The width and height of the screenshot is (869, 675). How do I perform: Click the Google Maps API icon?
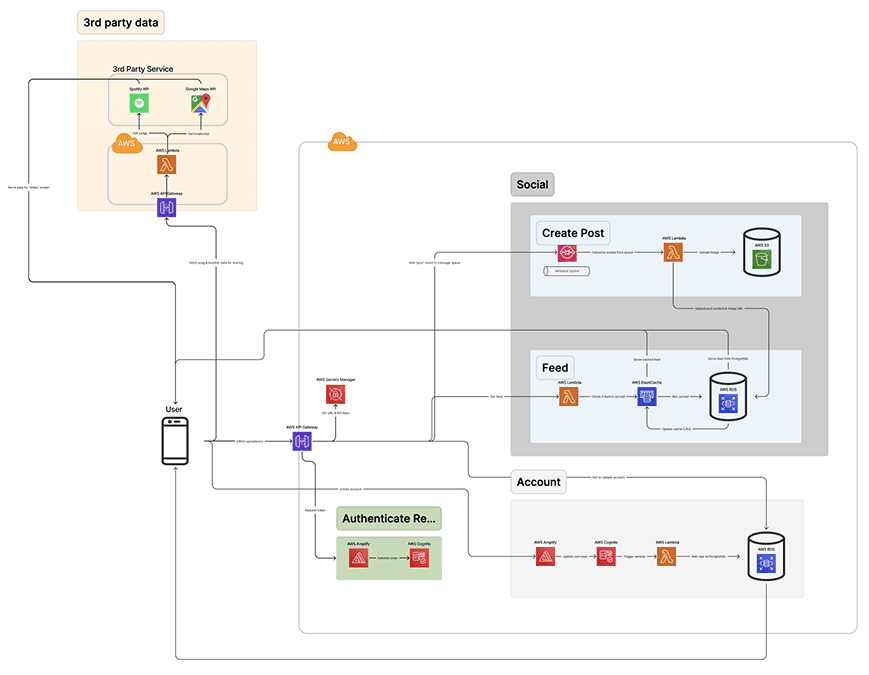click(x=201, y=103)
